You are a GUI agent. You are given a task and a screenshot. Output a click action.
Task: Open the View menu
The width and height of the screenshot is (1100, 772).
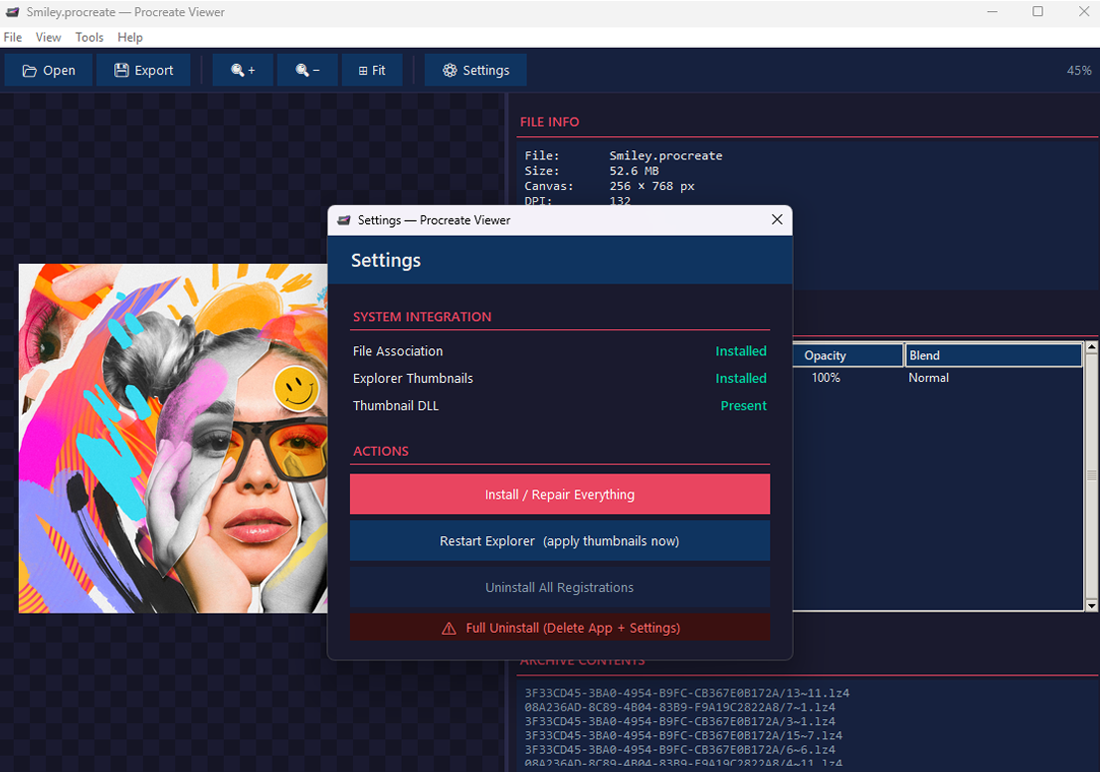click(x=48, y=37)
